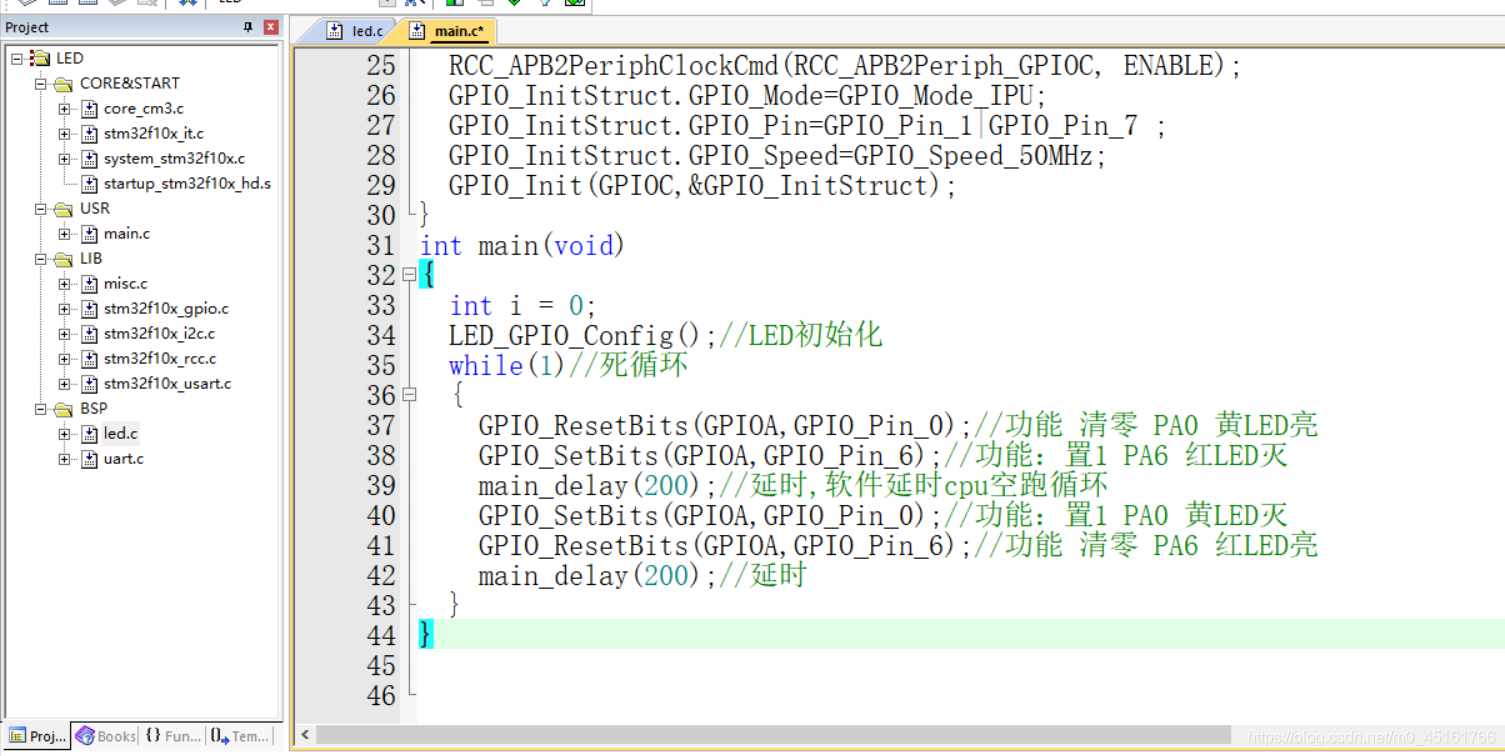Fold the main function at line 32
1505x756 pixels.
pos(409,274)
